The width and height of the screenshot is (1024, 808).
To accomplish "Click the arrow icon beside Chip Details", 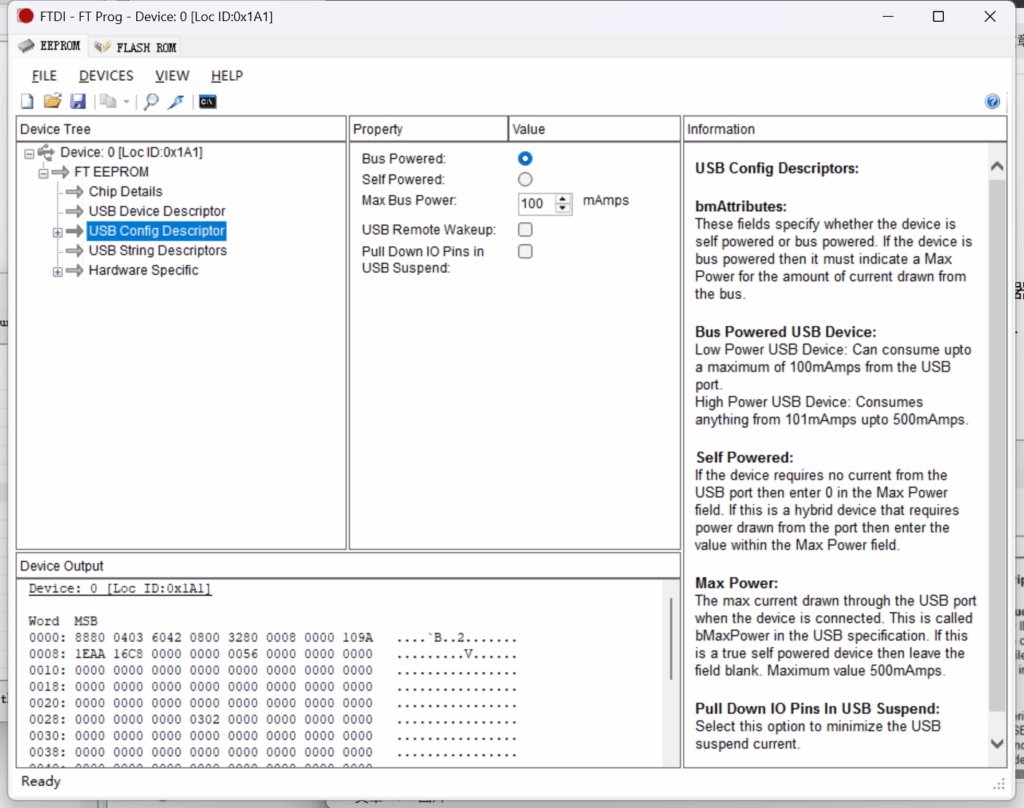I will [74, 191].
